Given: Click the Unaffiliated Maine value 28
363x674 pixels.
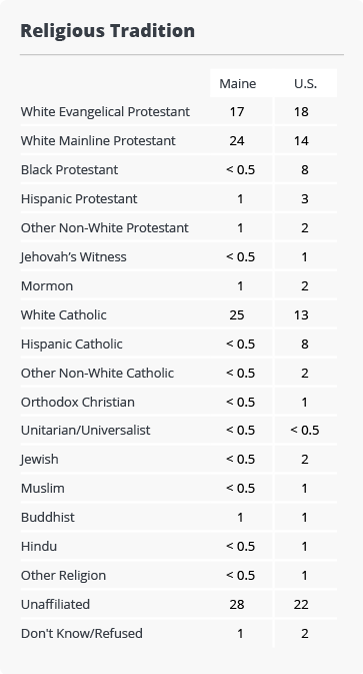Looking at the screenshot, I should point(237,604).
